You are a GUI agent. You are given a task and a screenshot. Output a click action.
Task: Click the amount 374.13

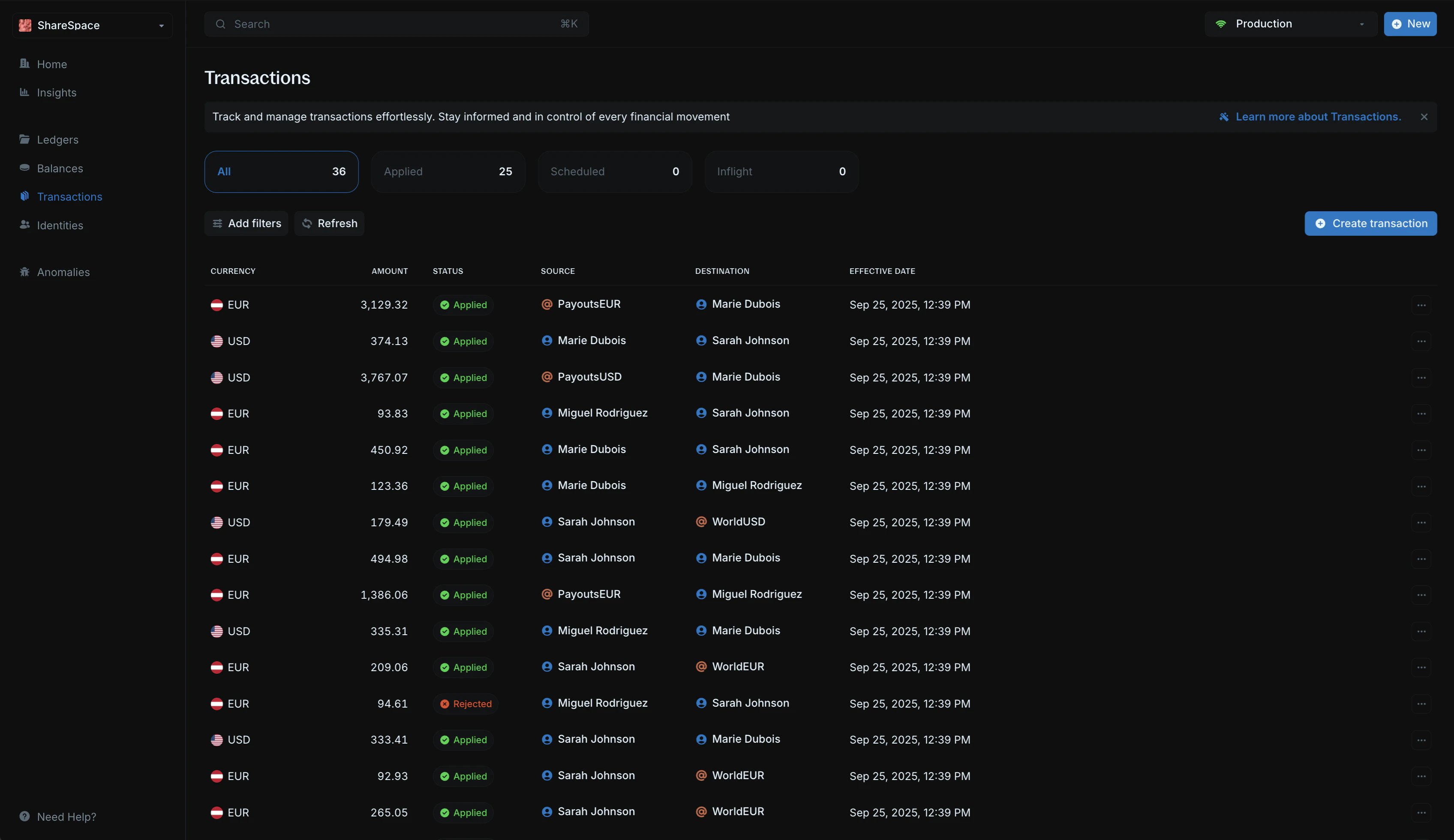389,341
